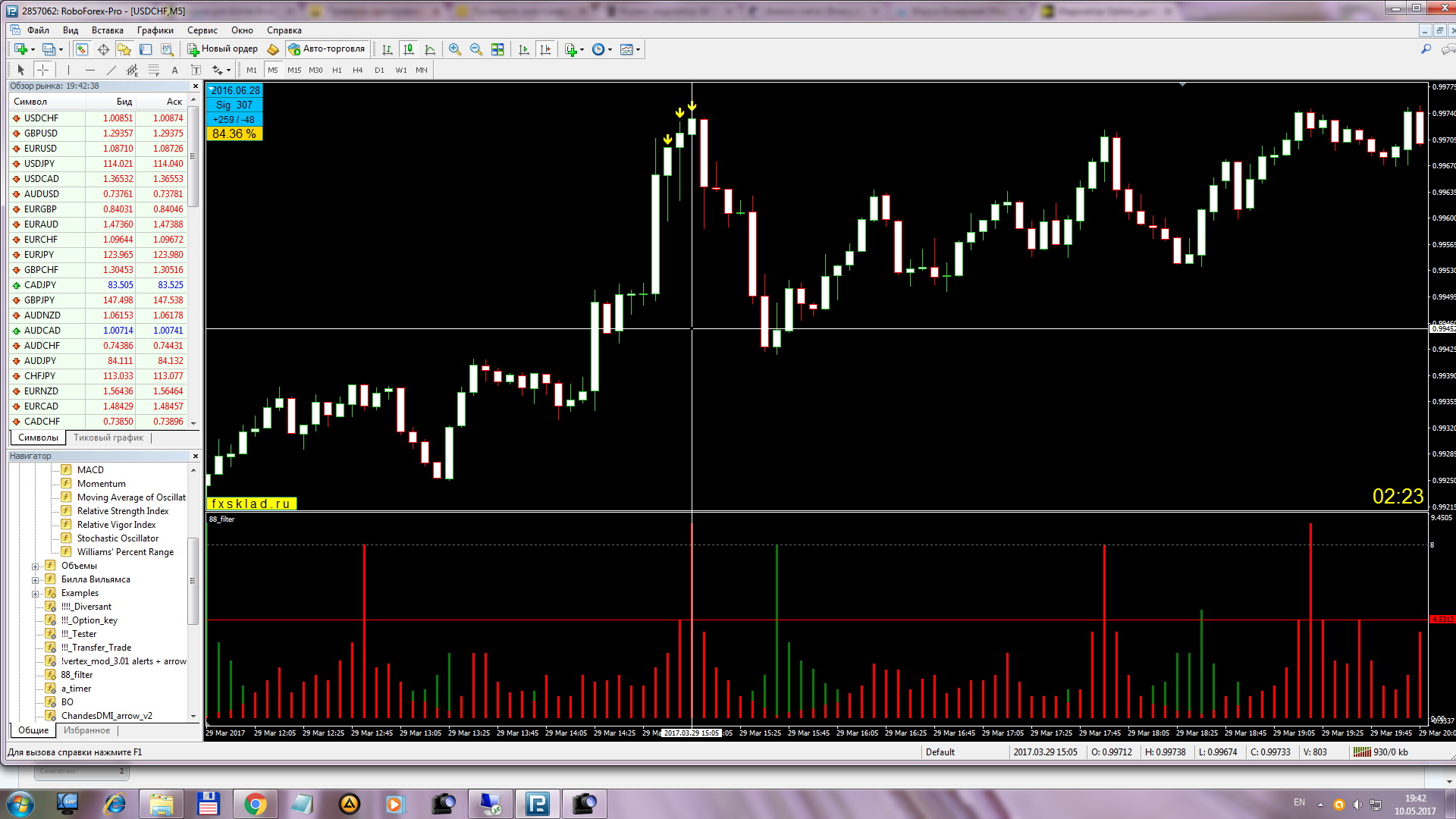This screenshot has height=819, width=1456.
Task: Toggle the Авто-торговля button
Action: [327, 49]
